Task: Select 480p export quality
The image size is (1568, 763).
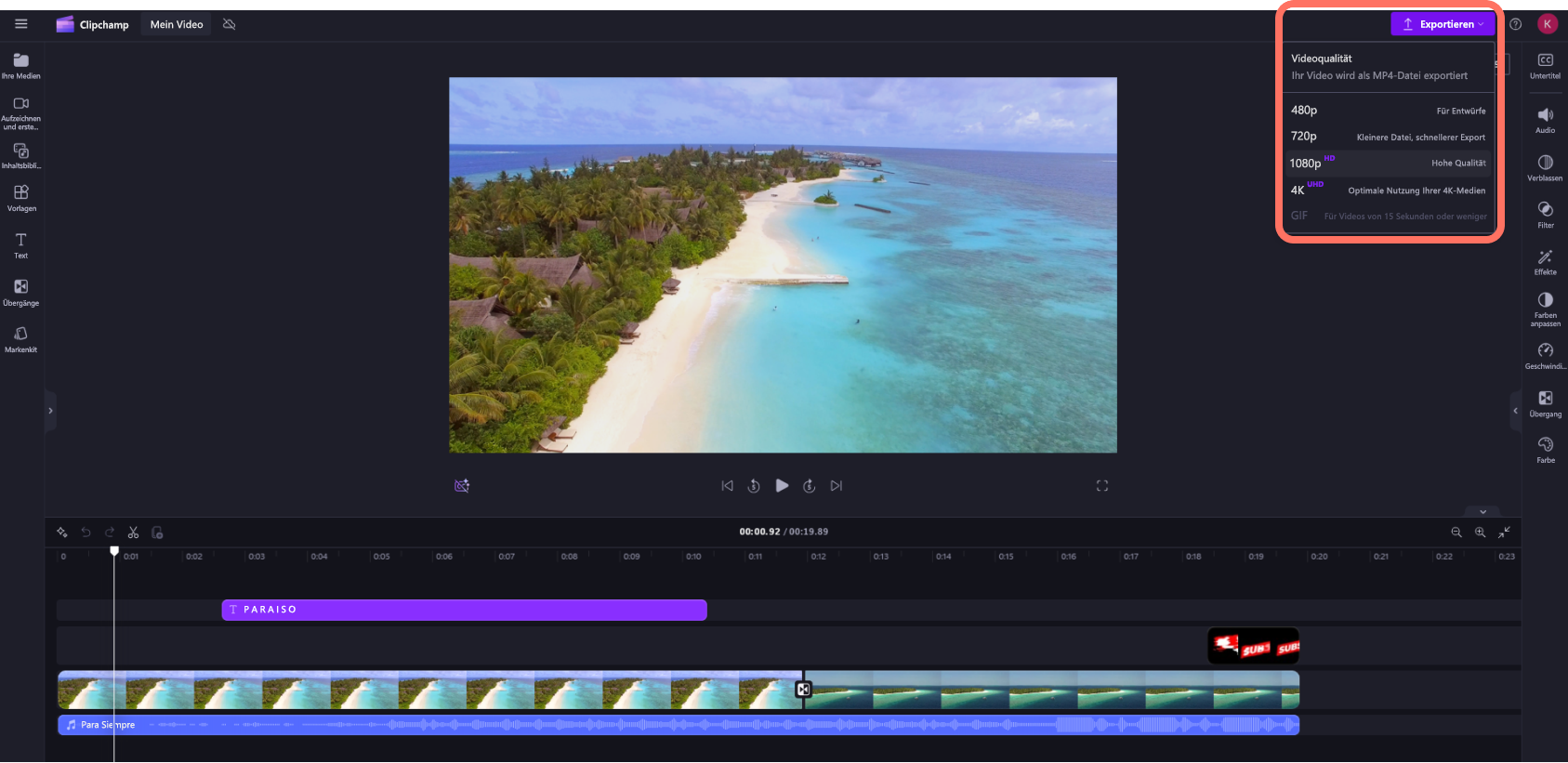Action: coord(1389,111)
